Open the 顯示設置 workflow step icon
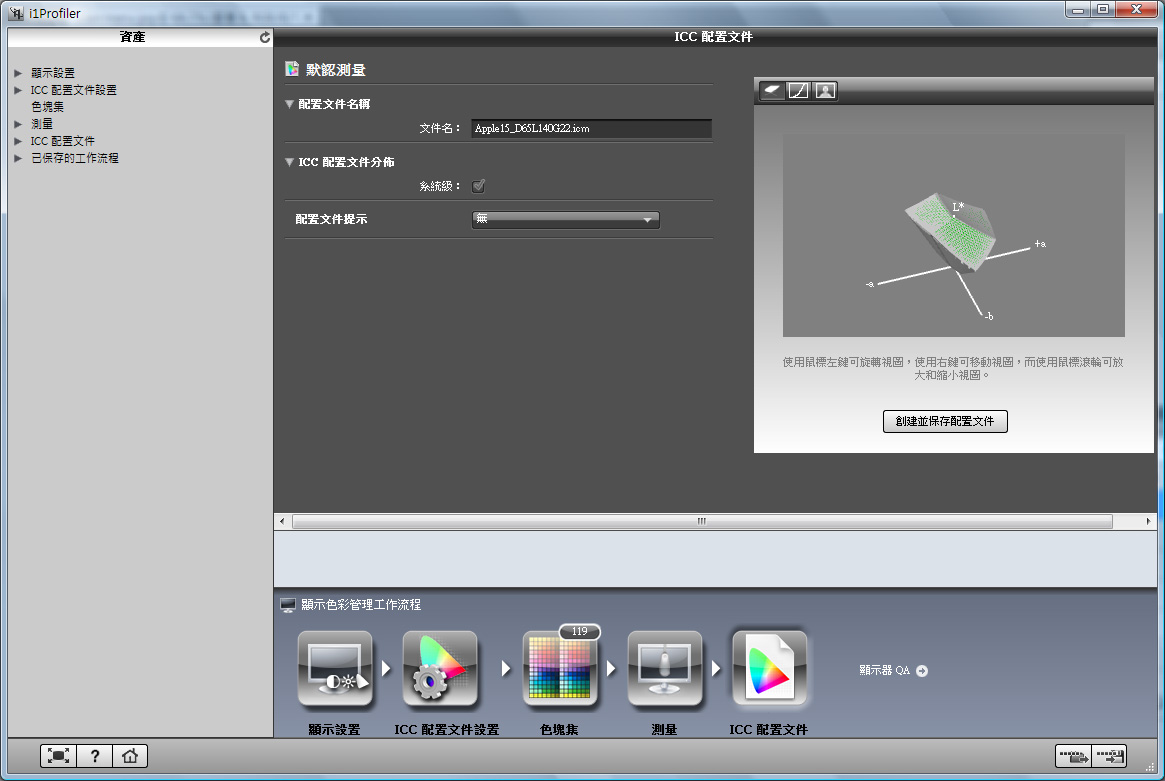This screenshot has width=1165, height=781. click(335, 670)
